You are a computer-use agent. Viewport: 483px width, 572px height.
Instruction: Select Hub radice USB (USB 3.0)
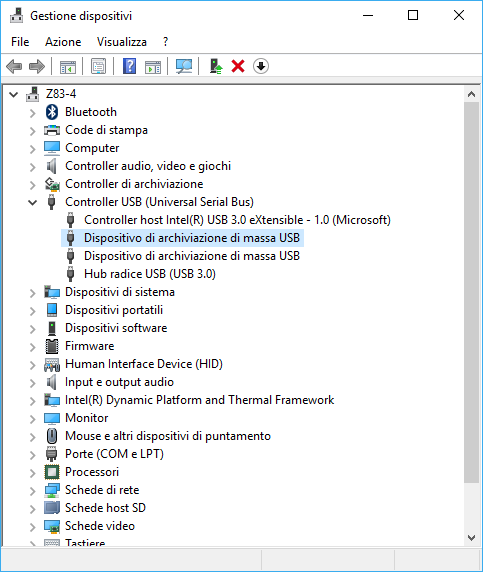coord(150,274)
